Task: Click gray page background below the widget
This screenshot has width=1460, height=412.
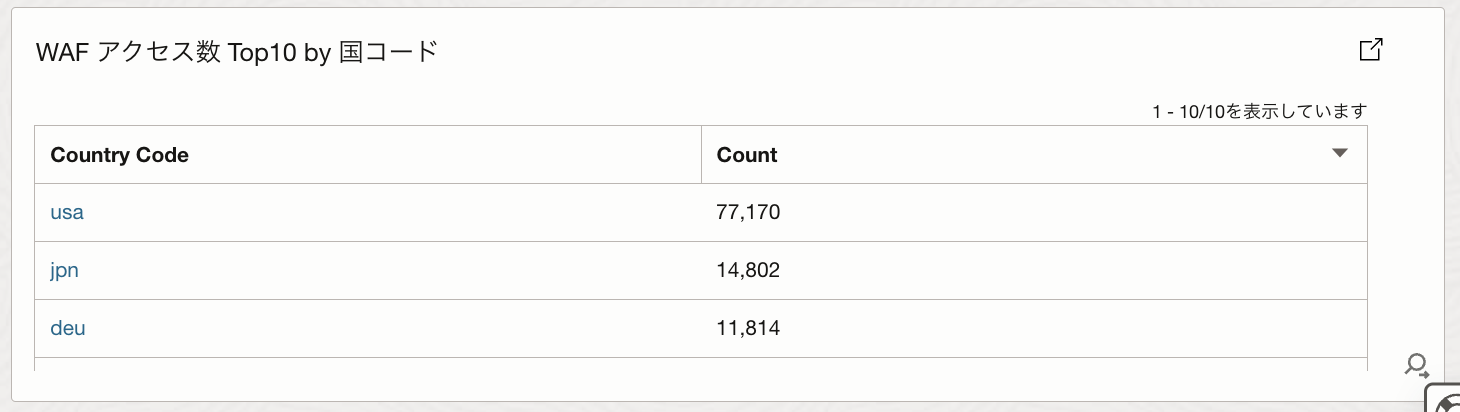Action: pos(700,407)
